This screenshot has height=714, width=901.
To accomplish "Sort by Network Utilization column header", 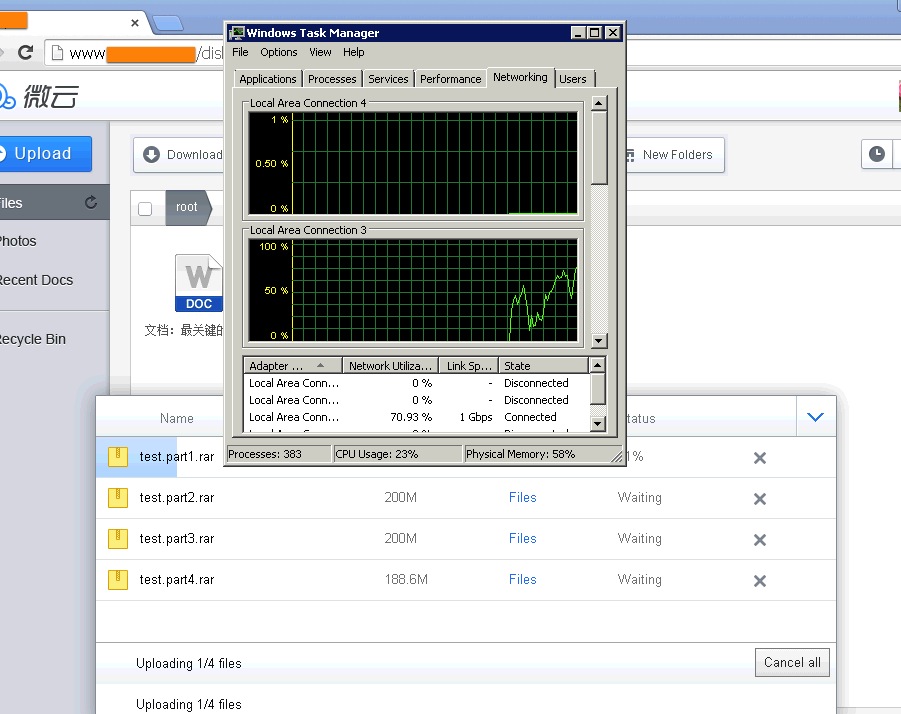I will pyautogui.click(x=390, y=366).
